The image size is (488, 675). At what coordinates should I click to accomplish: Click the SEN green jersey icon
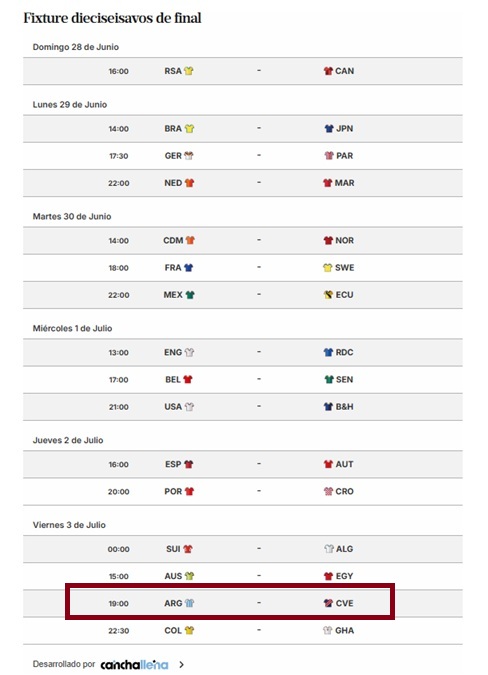329,380
